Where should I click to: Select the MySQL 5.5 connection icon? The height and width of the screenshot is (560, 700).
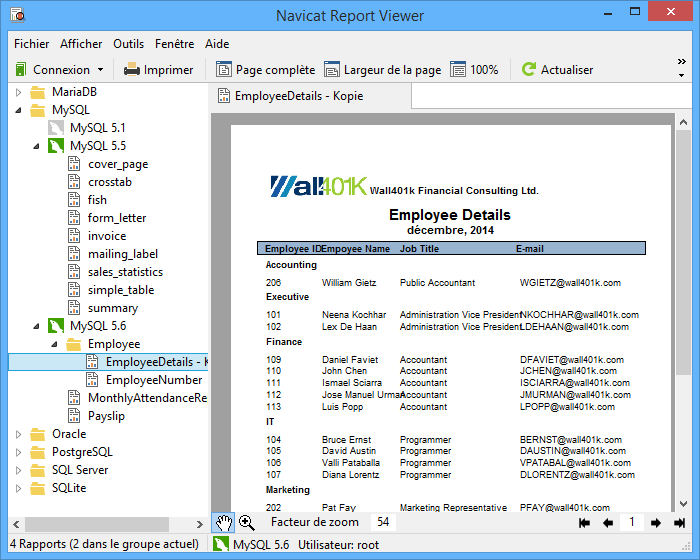point(56,146)
